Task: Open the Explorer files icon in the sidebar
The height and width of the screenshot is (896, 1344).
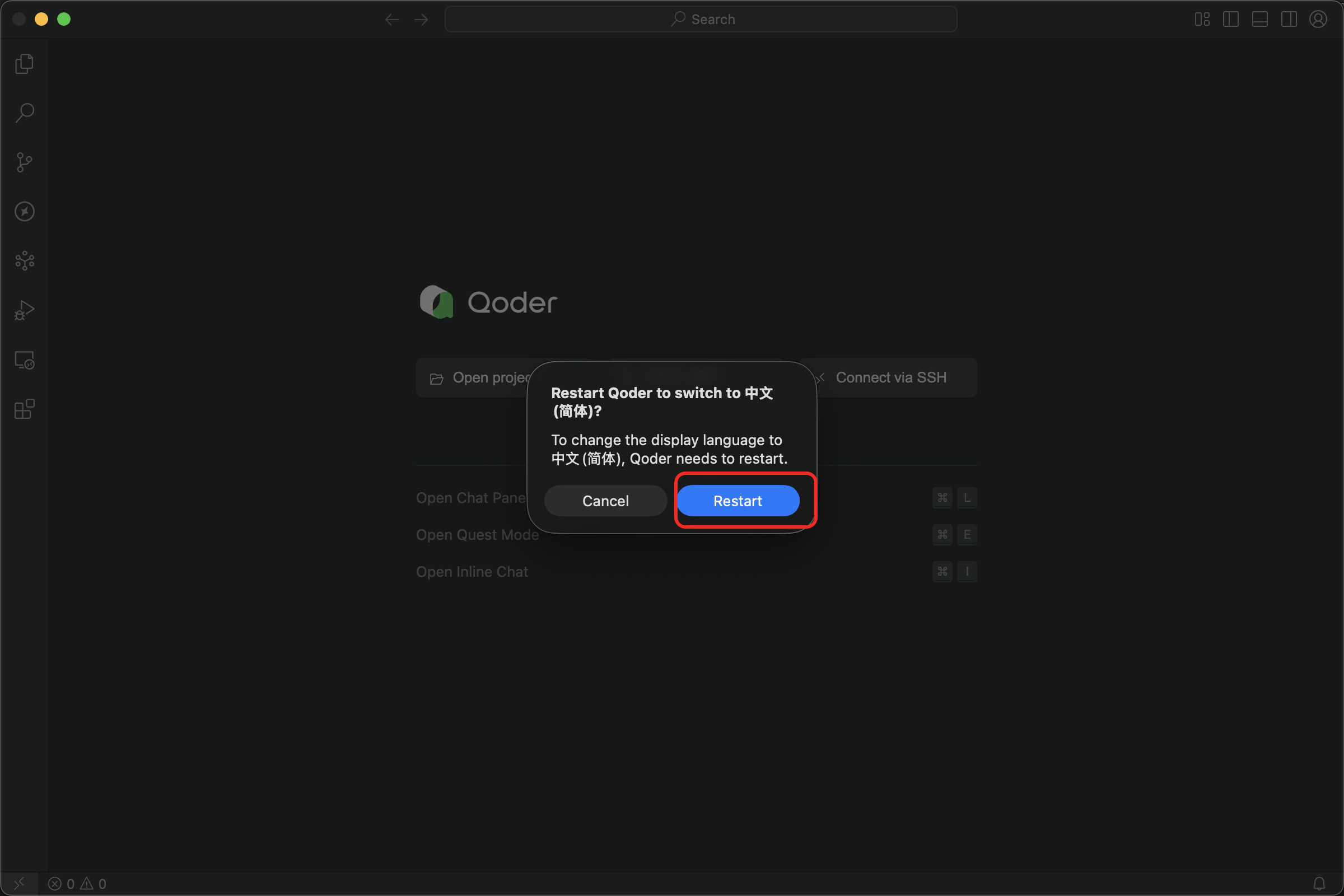Action: click(24, 63)
